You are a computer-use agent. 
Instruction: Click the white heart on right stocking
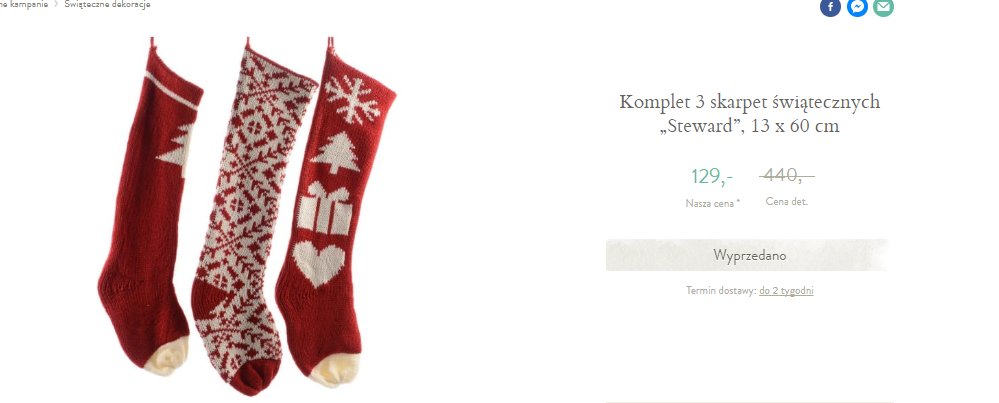319,263
